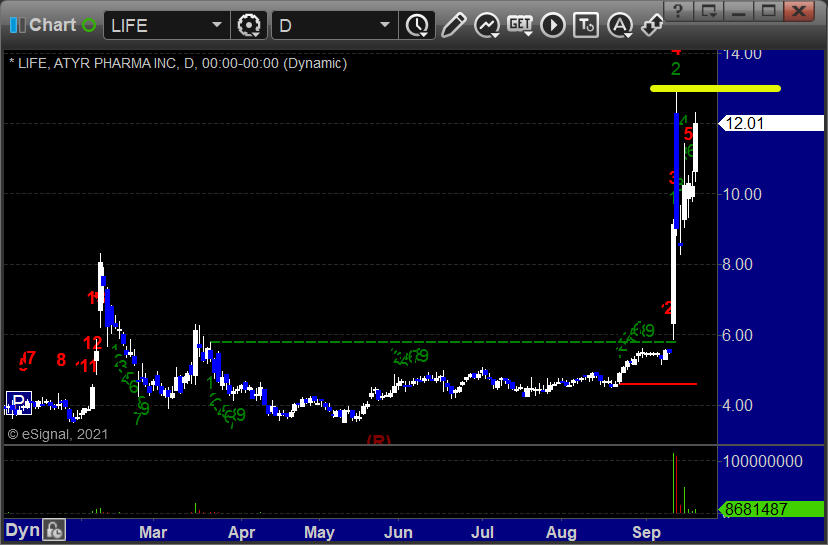Click the May label on time axis
This screenshot has height=545, width=828.
click(319, 532)
